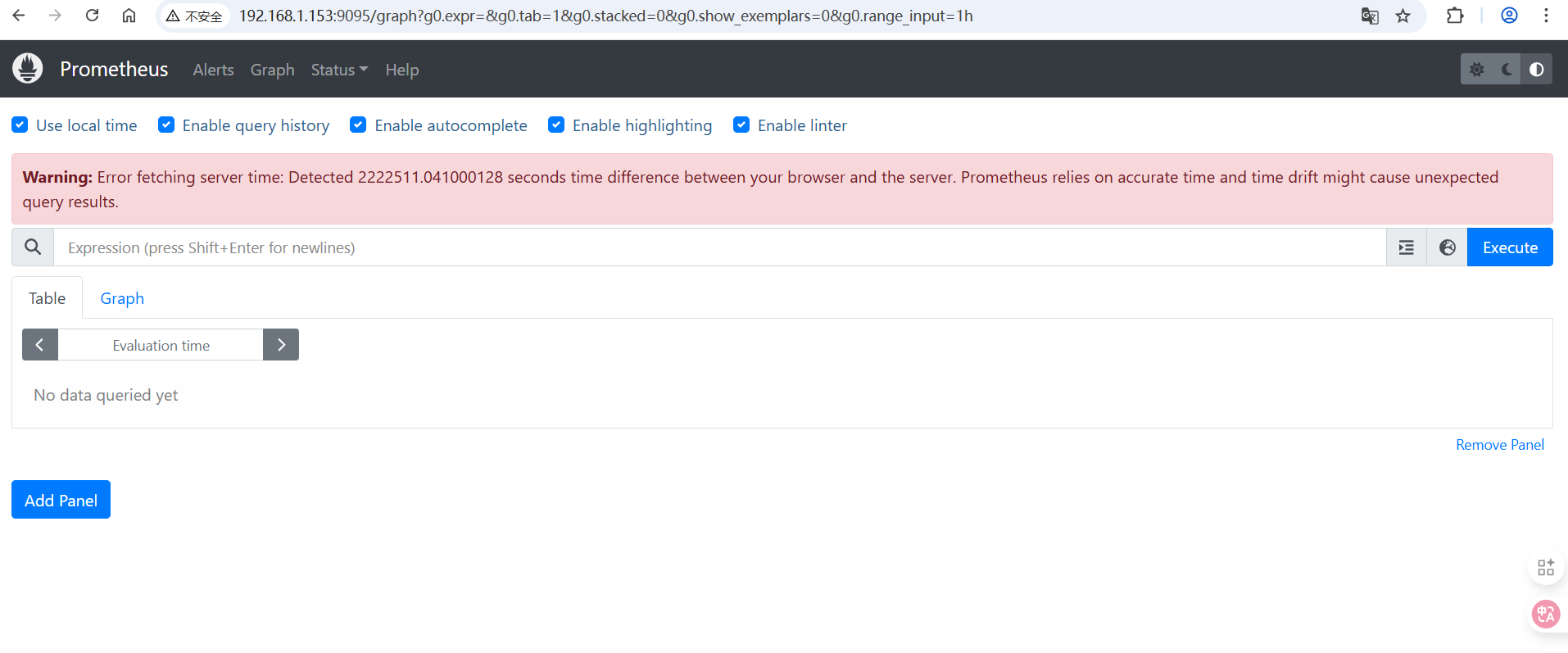Click the floating grid-plus widget icon
Viewport: 1568px width, 653px height.
pos(1546,568)
